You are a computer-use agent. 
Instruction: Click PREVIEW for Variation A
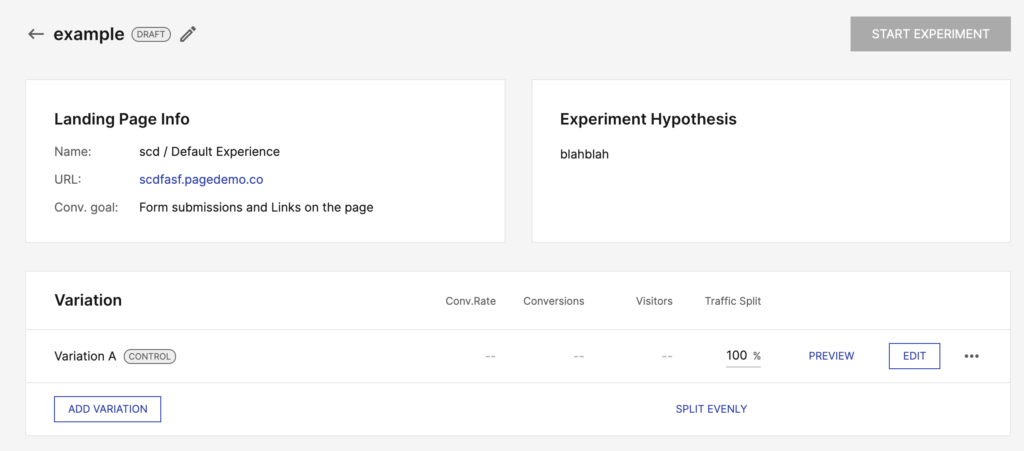(831, 356)
